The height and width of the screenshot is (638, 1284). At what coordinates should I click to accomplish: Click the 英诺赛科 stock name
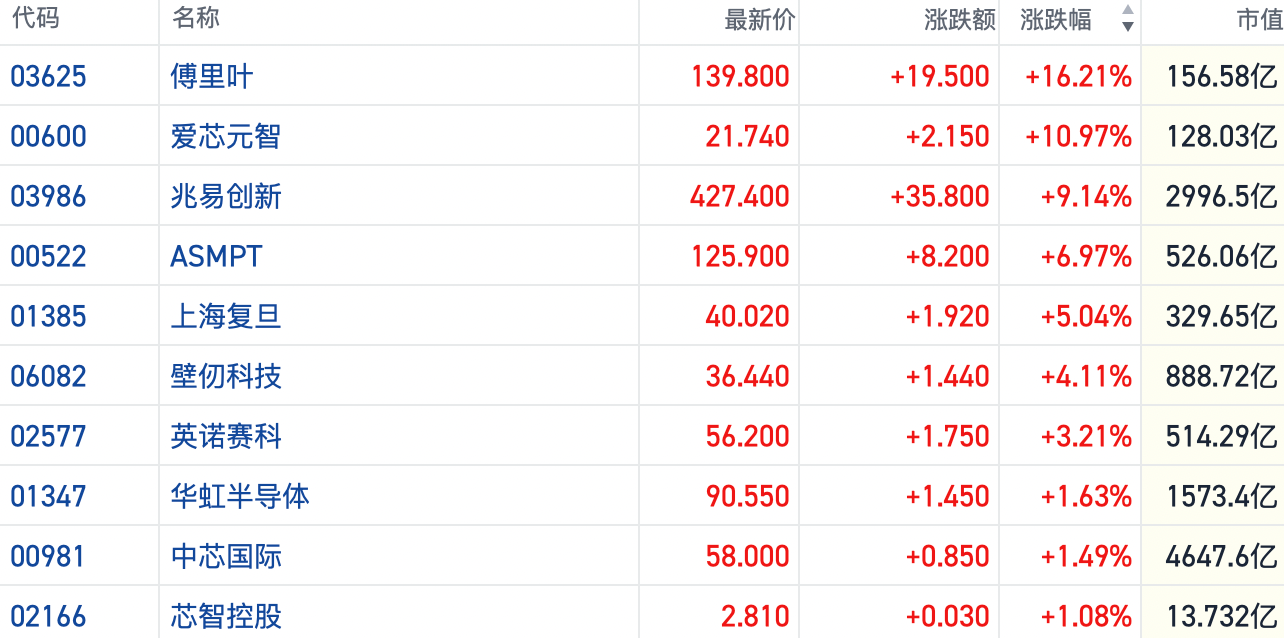[x=226, y=436]
